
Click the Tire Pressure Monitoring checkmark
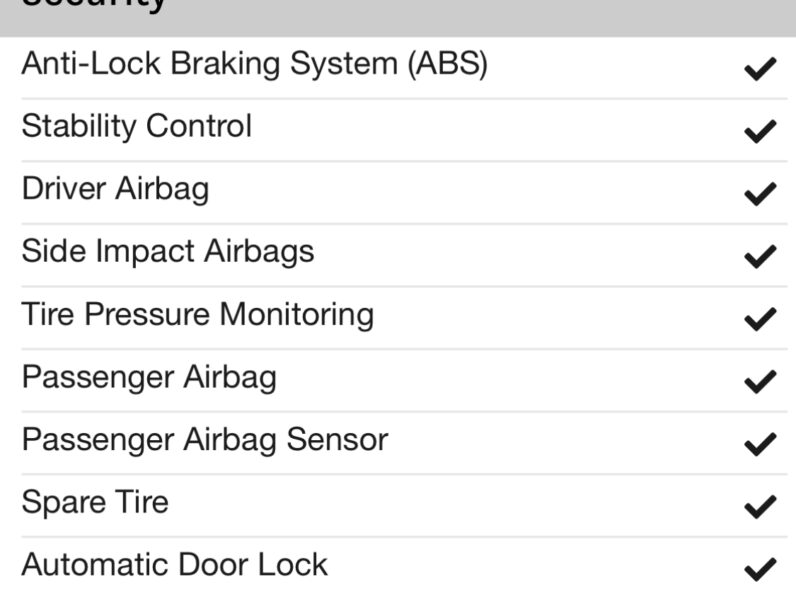(x=760, y=319)
